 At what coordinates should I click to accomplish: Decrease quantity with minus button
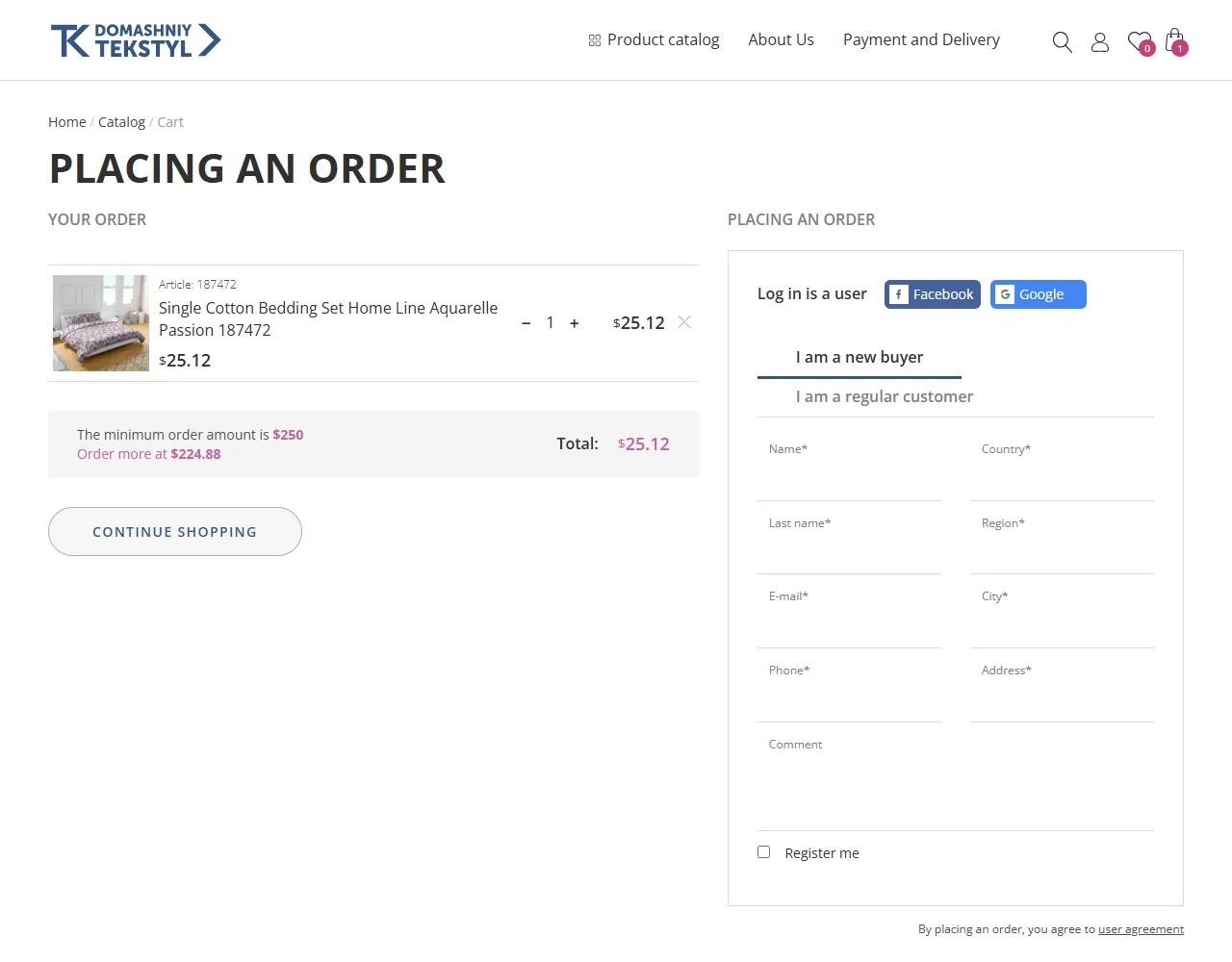pyautogui.click(x=526, y=323)
